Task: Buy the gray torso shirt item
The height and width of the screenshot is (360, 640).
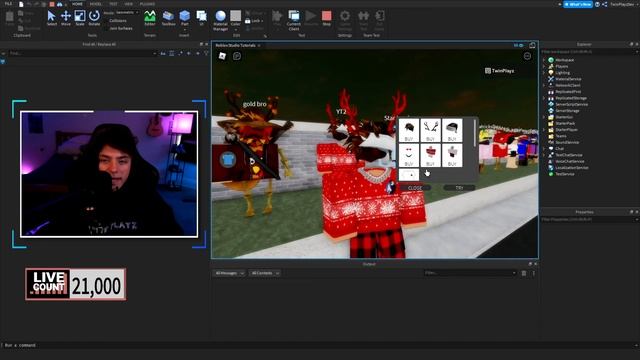Action: pos(452,155)
